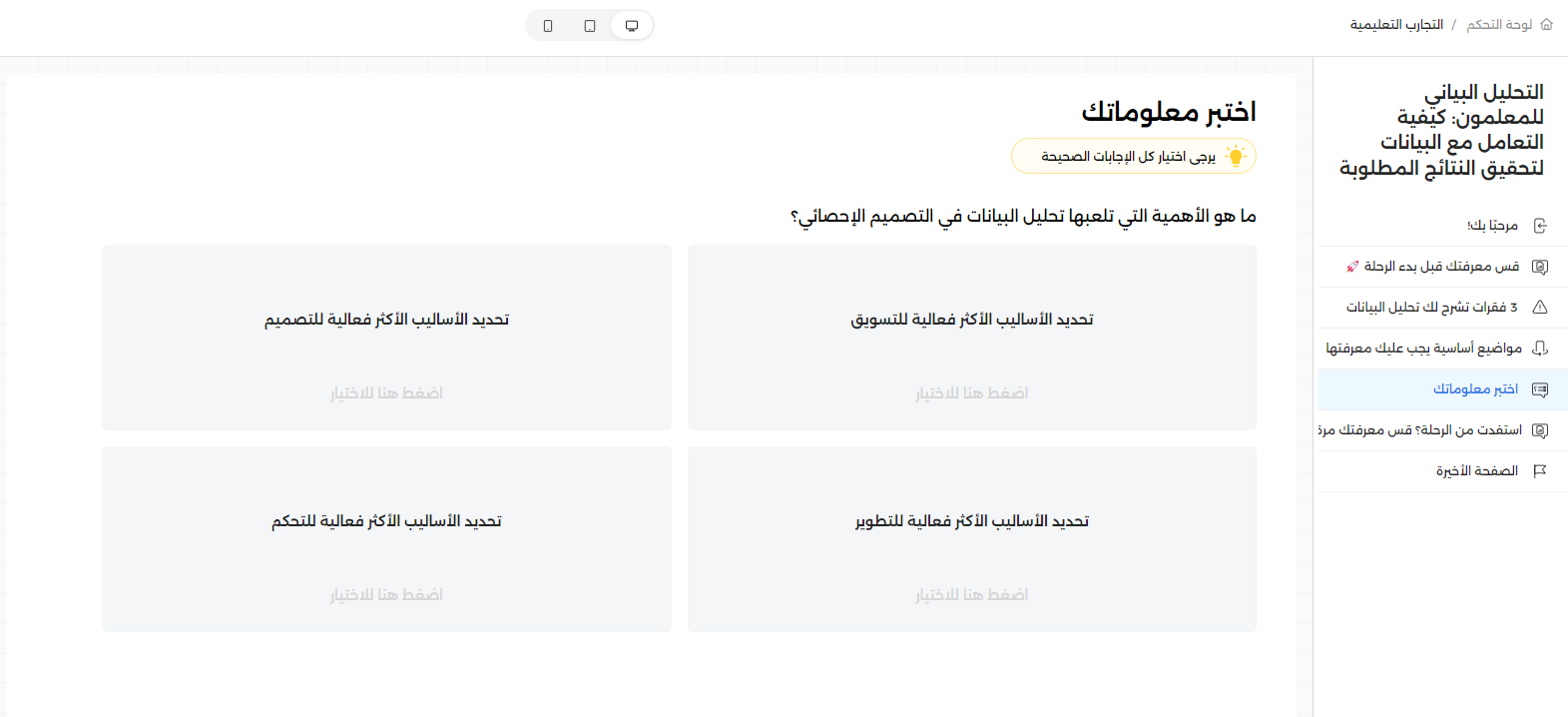Click the question text ما هو الأهمية التي تلعبها
Image resolution: width=1568 pixels, height=717 pixels.
pos(1023,216)
